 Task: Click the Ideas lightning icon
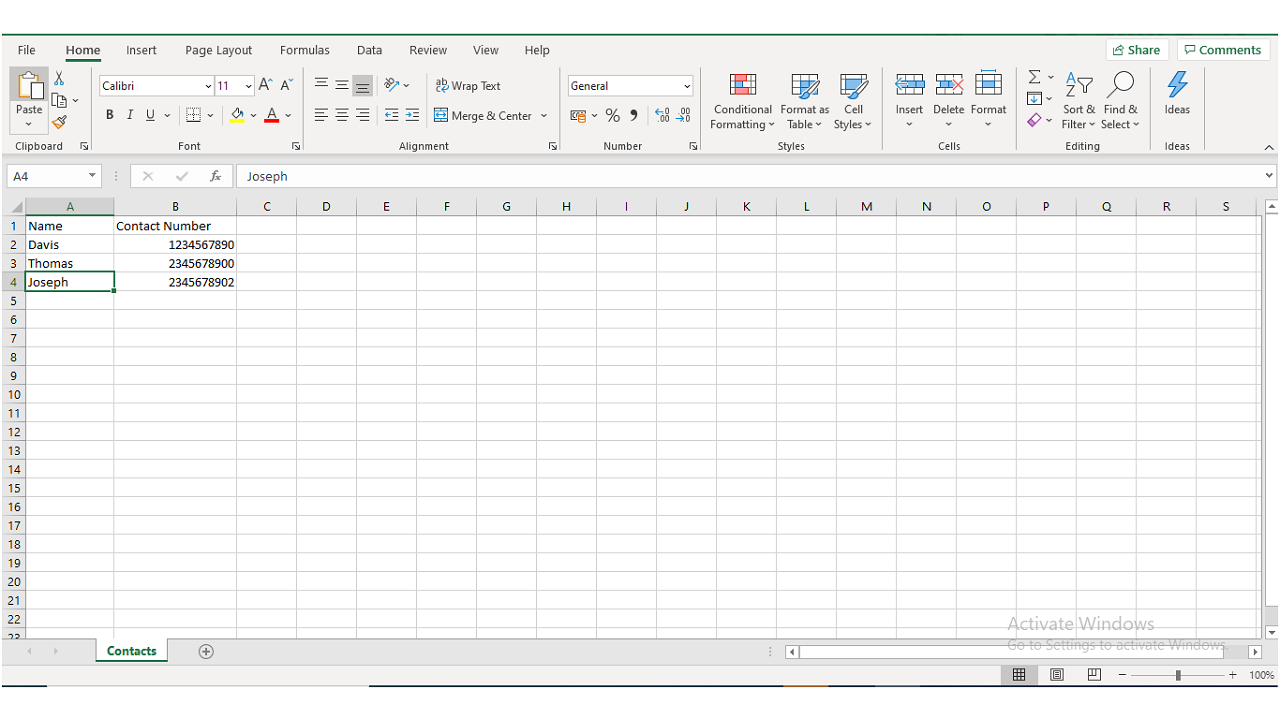[1177, 93]
